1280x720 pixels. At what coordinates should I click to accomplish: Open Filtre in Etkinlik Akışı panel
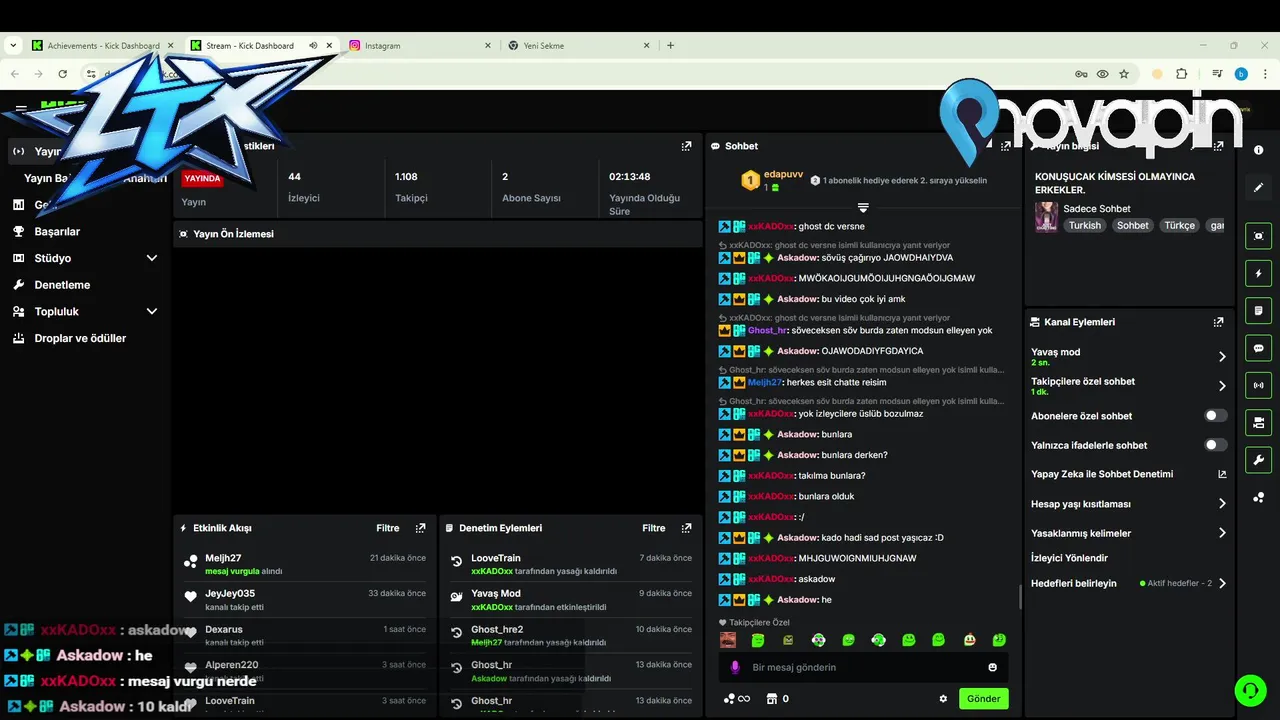tap(388, 528)
